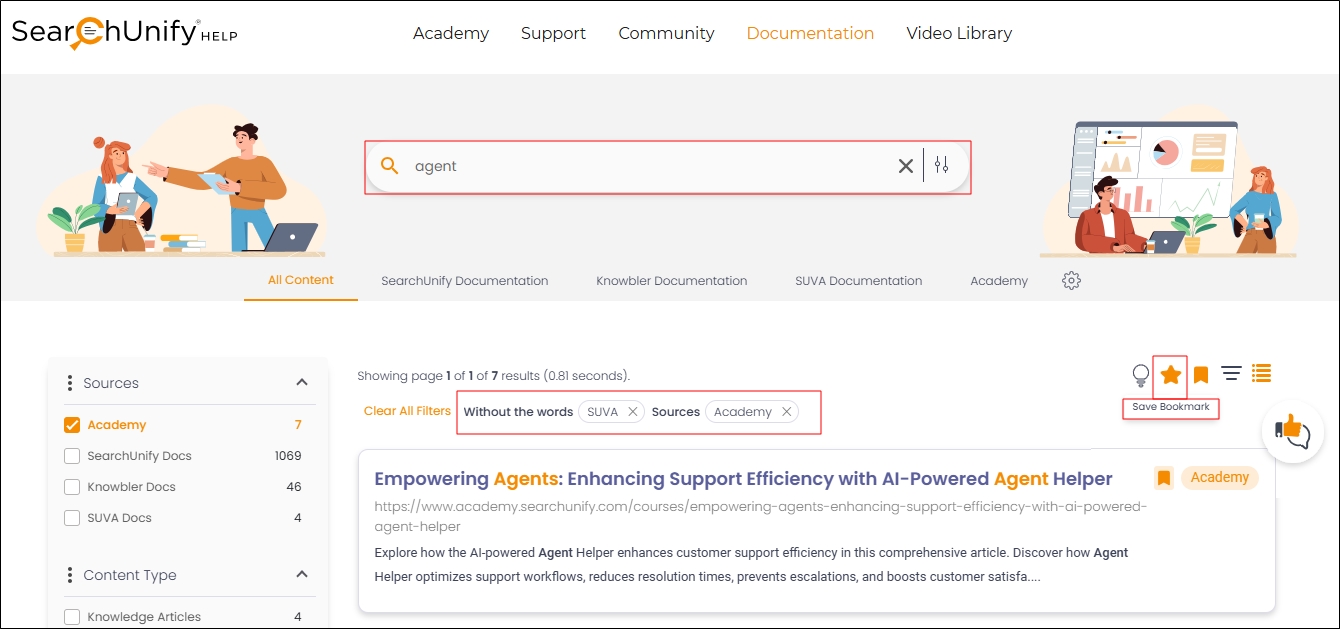Viewport: 1340px width, 629px height.
Task: Collapse the Content Type filter section
Action: pos(301,575)
